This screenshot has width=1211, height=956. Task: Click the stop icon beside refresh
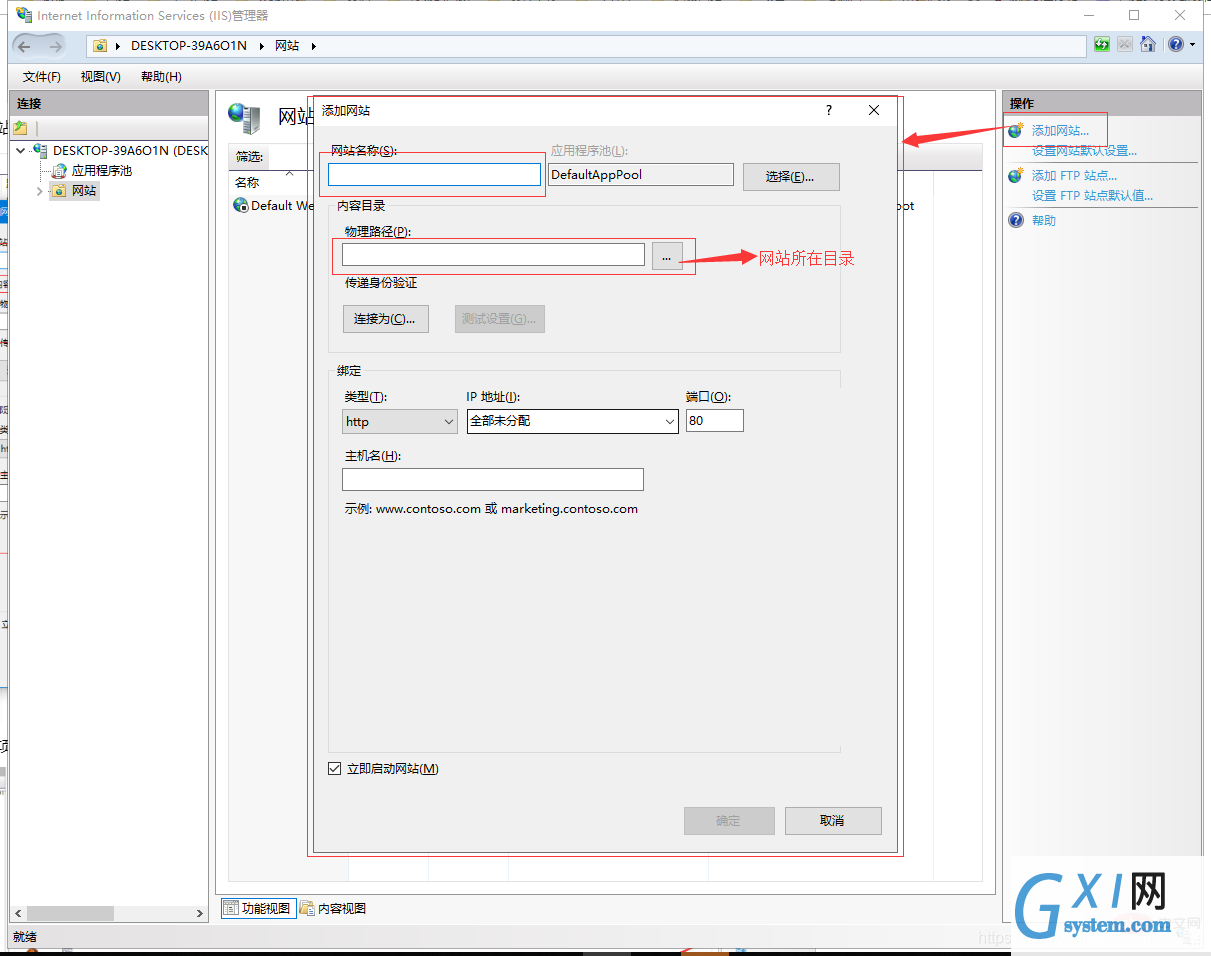coord(1125,45)
